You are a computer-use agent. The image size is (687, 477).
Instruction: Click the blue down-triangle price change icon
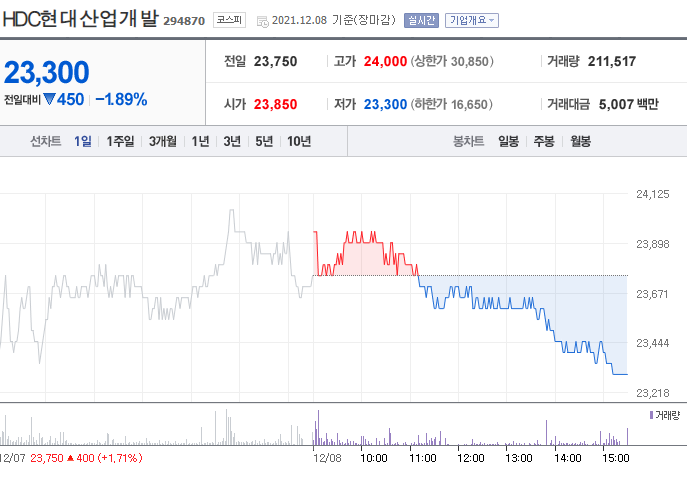point(49,99)
